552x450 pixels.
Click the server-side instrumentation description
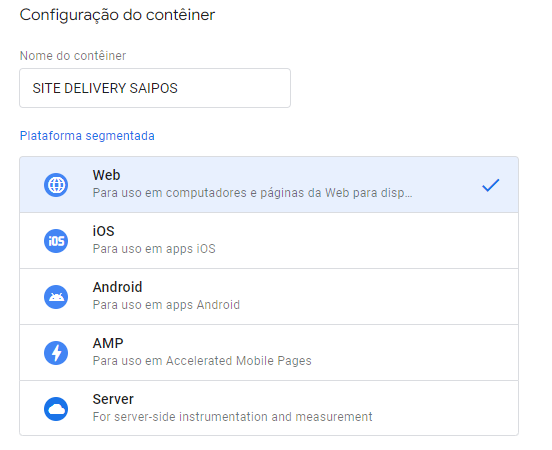pyautogui.click(x=232, y=417)
